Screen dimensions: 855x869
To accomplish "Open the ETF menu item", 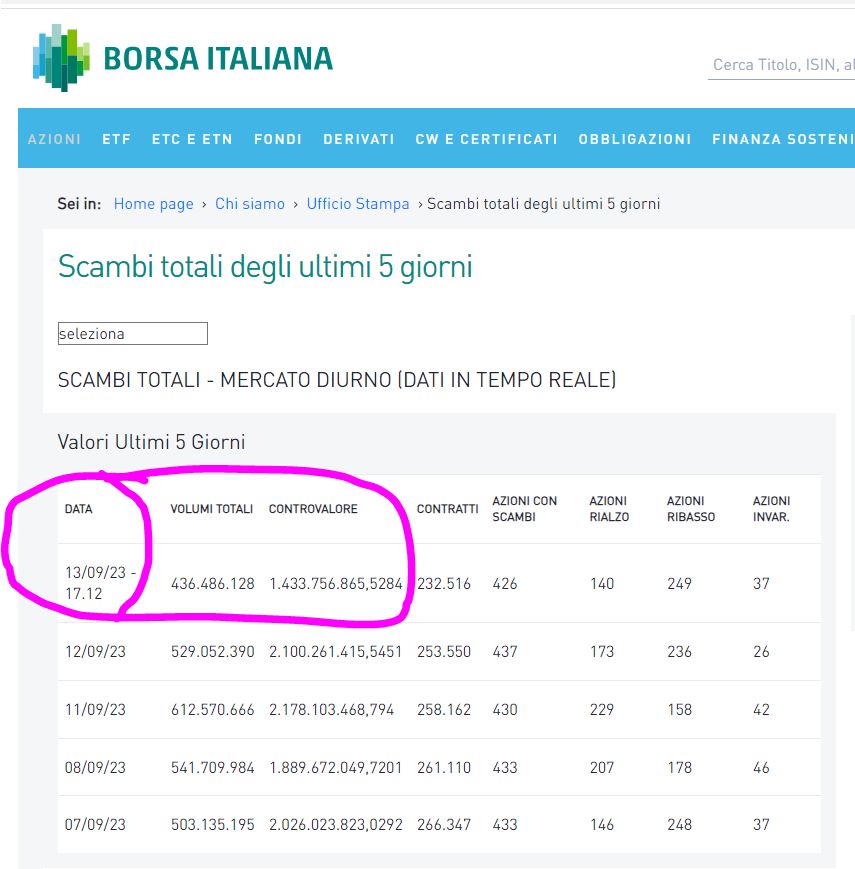I will click(116, 139).
